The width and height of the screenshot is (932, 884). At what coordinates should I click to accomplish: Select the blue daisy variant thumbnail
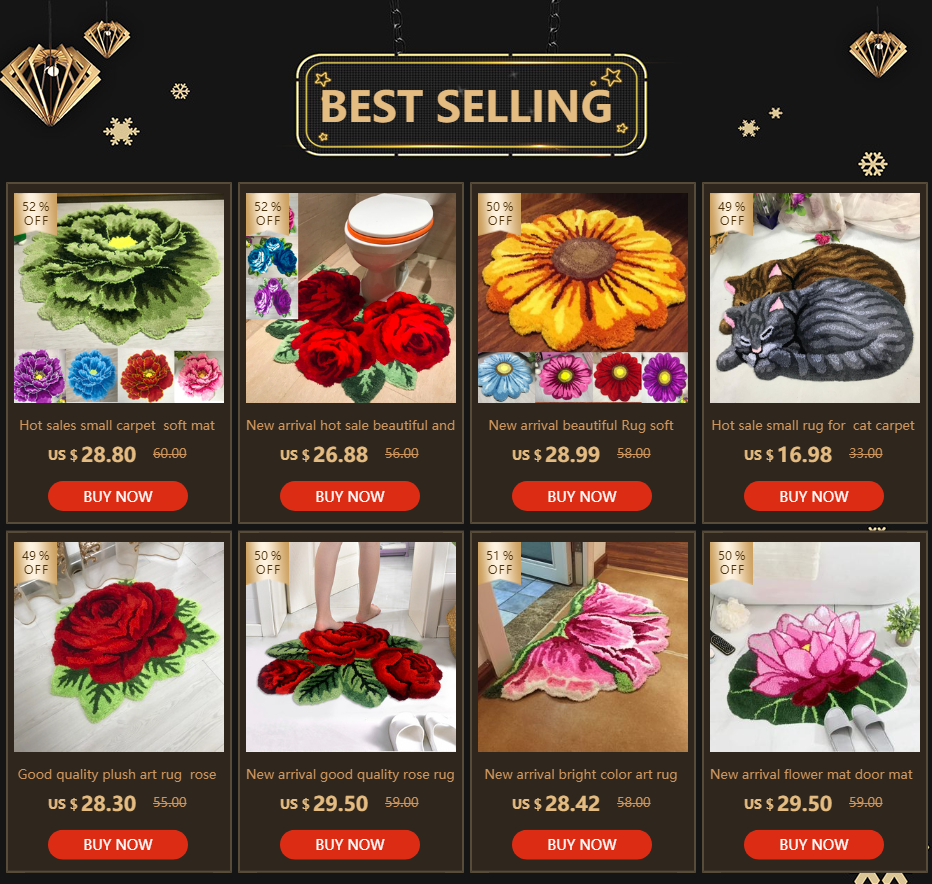(x=505, y=377)
